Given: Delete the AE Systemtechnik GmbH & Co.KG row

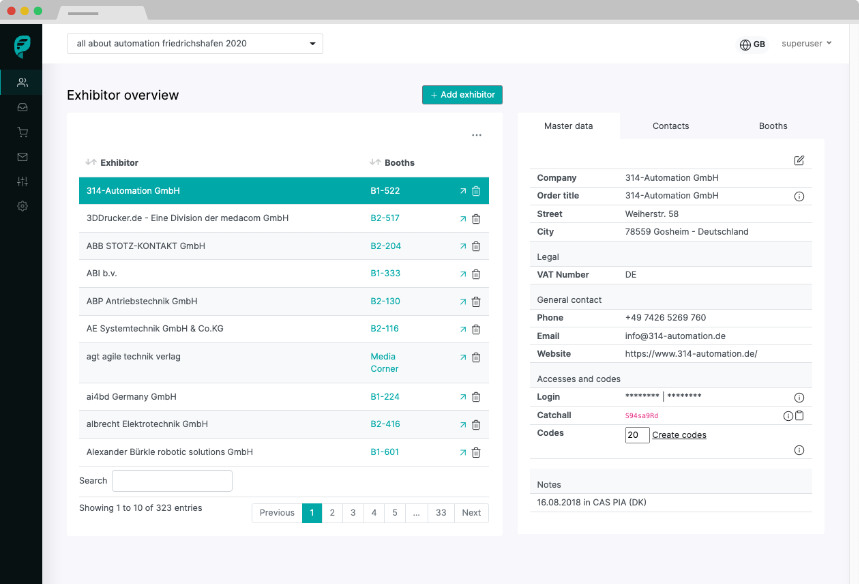Looking at the screenshot, I should point(476,329).
